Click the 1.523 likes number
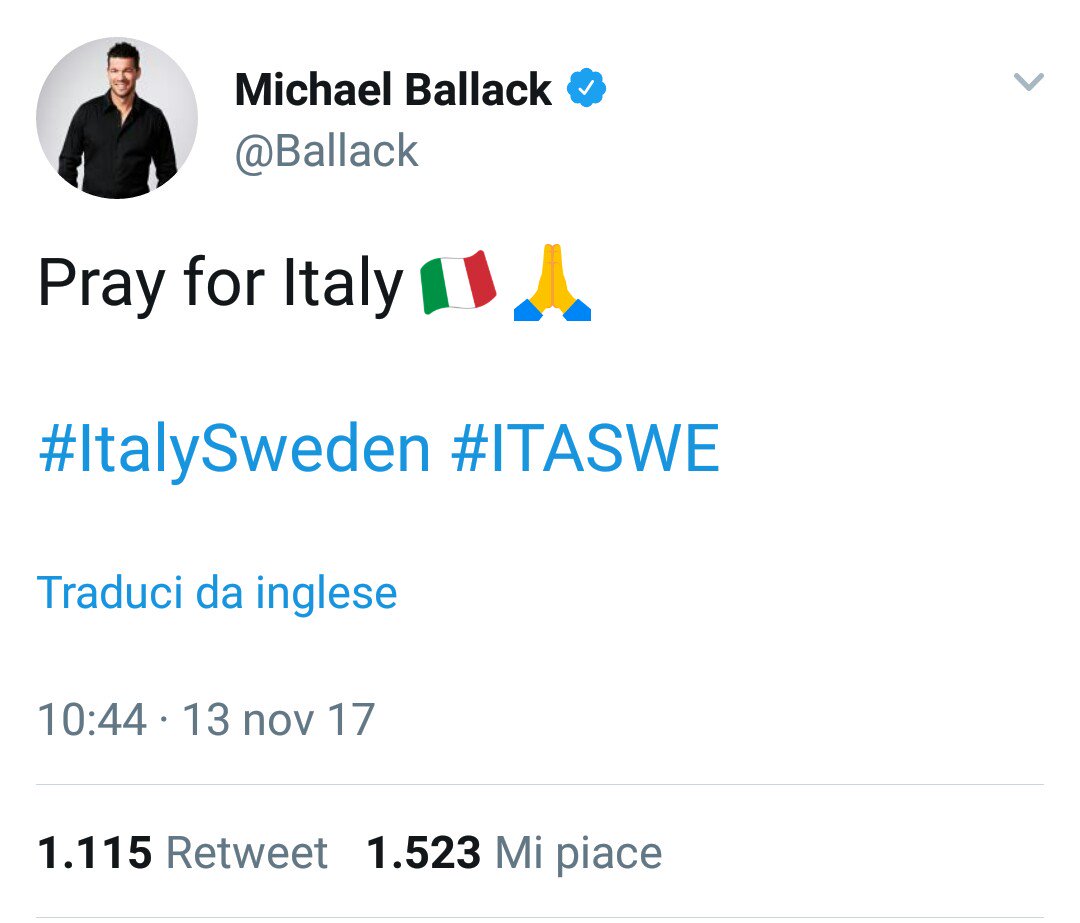The width and height of the screenshot is (1080, 923). [x=424, y=853]
